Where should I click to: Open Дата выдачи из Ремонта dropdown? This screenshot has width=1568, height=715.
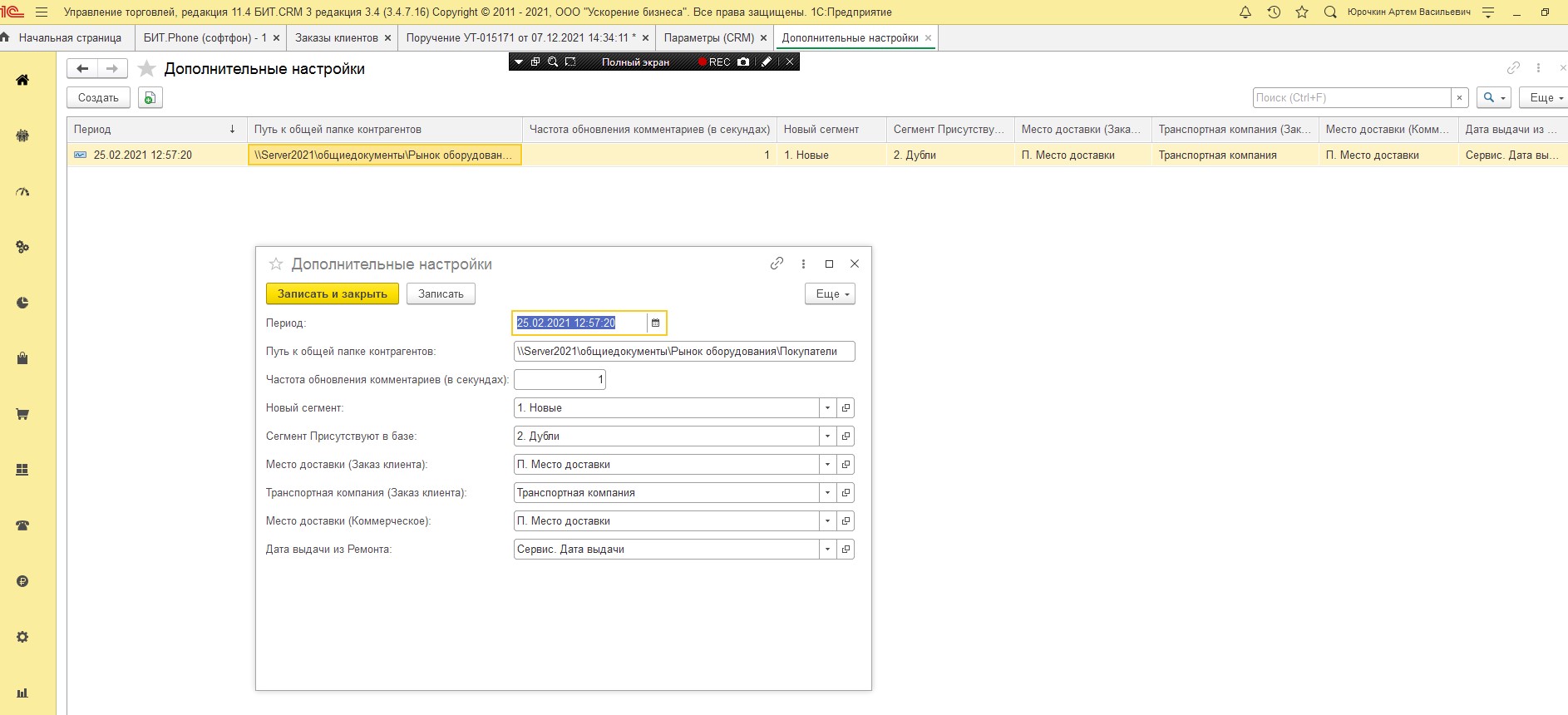(x=827, y=550)
